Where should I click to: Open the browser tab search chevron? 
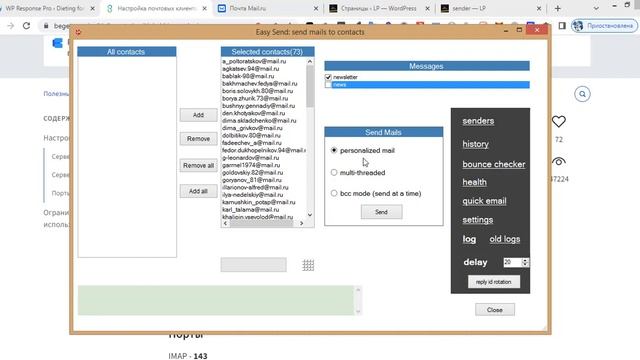(x=596, y=8)
